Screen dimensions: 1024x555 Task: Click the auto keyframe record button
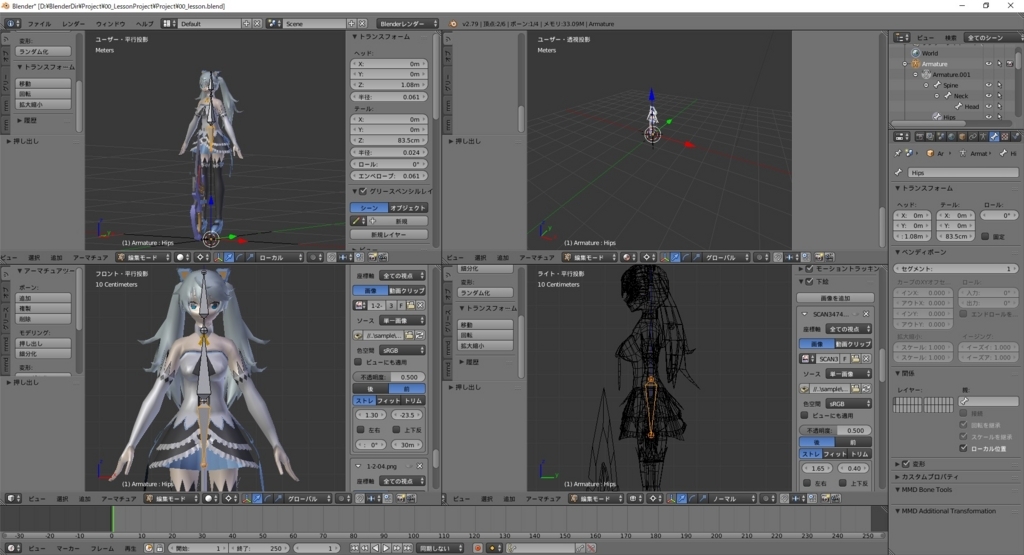(x=477, y=548)
